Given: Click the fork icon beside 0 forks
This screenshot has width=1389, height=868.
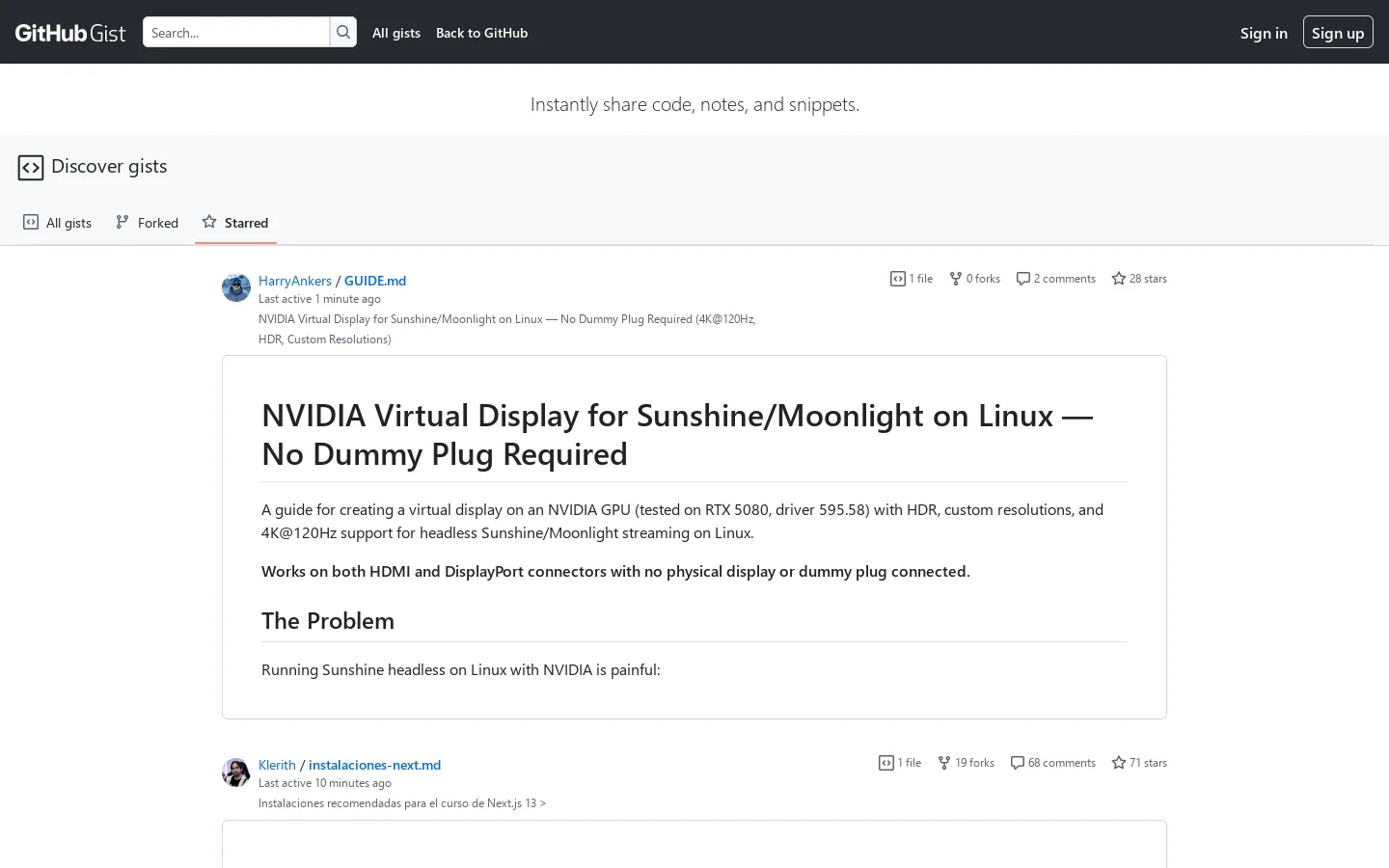Looking at the screenshot, I should pos(956,279).
